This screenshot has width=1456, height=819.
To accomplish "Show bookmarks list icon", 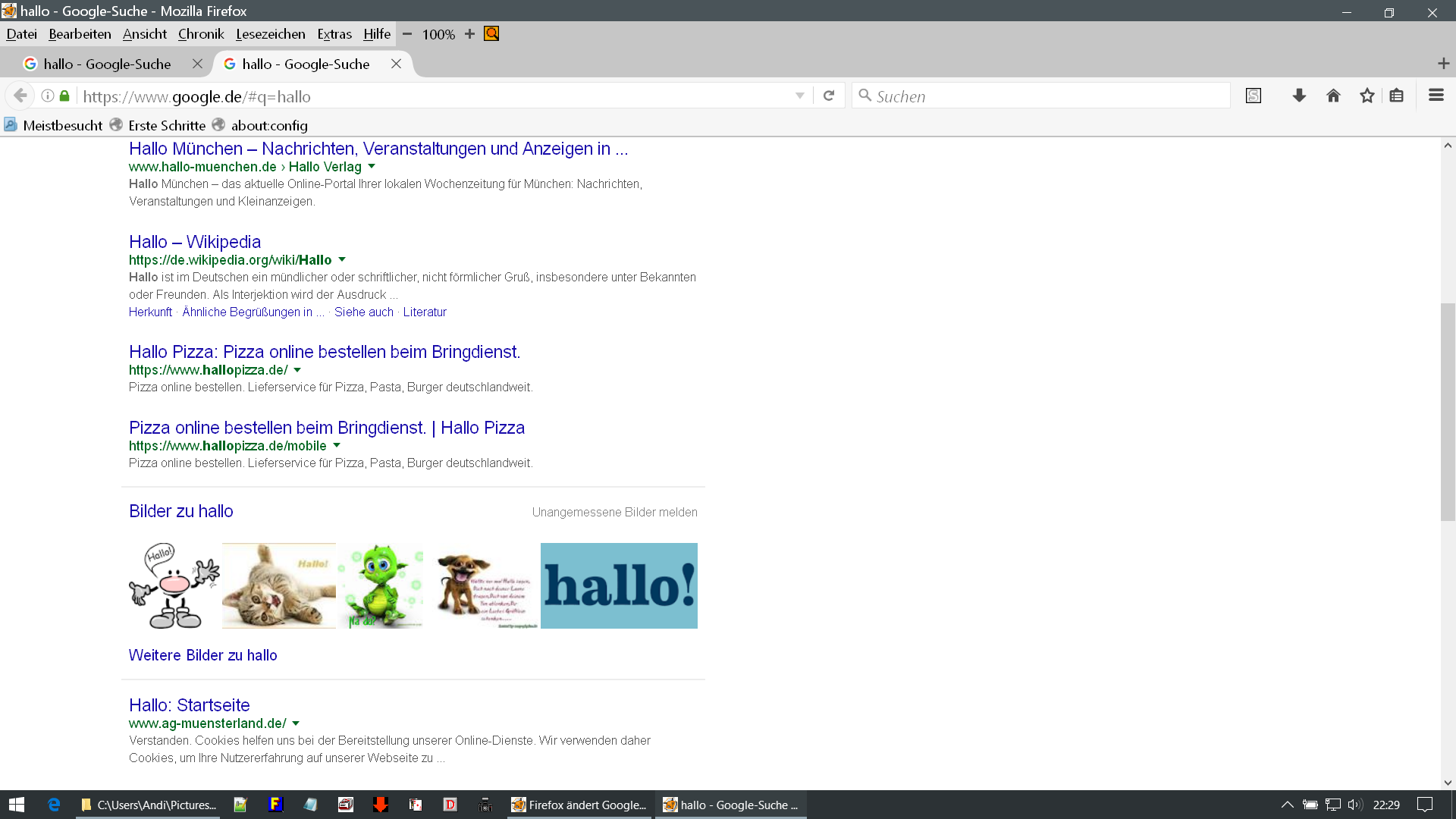I will click(x=1396, y=96).
